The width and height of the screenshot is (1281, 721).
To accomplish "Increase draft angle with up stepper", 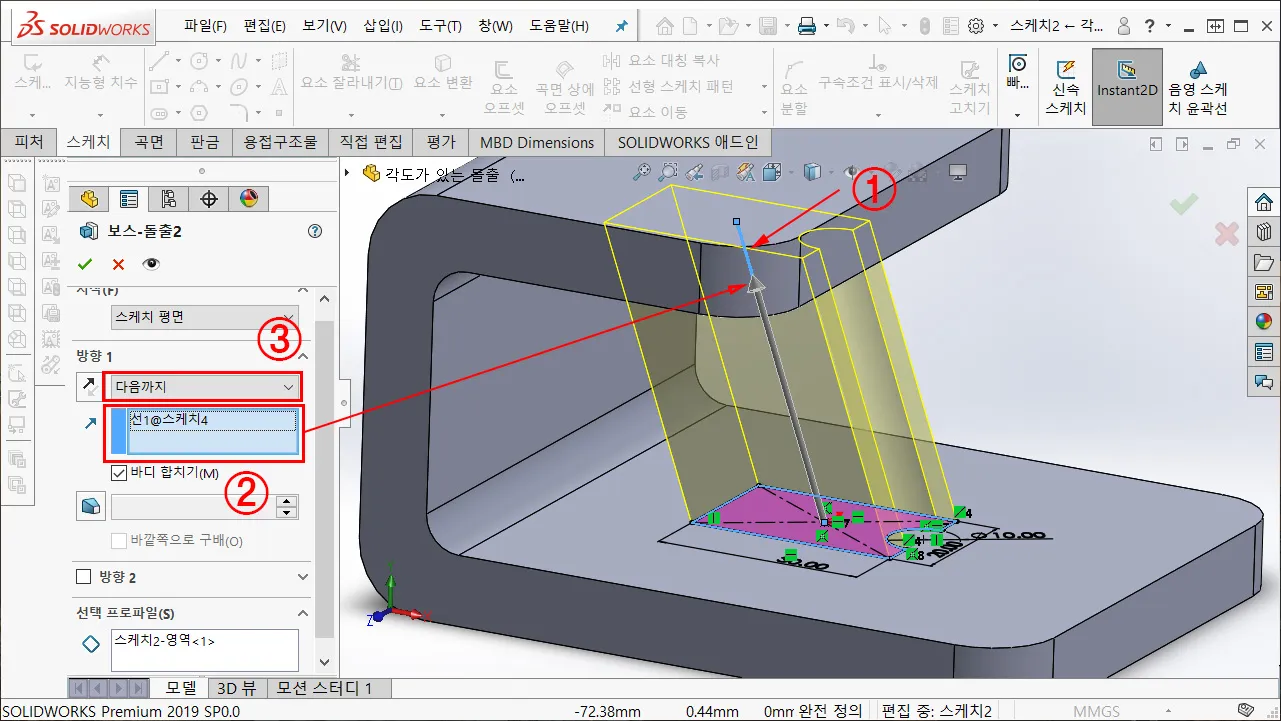I will tap(287, 501).
